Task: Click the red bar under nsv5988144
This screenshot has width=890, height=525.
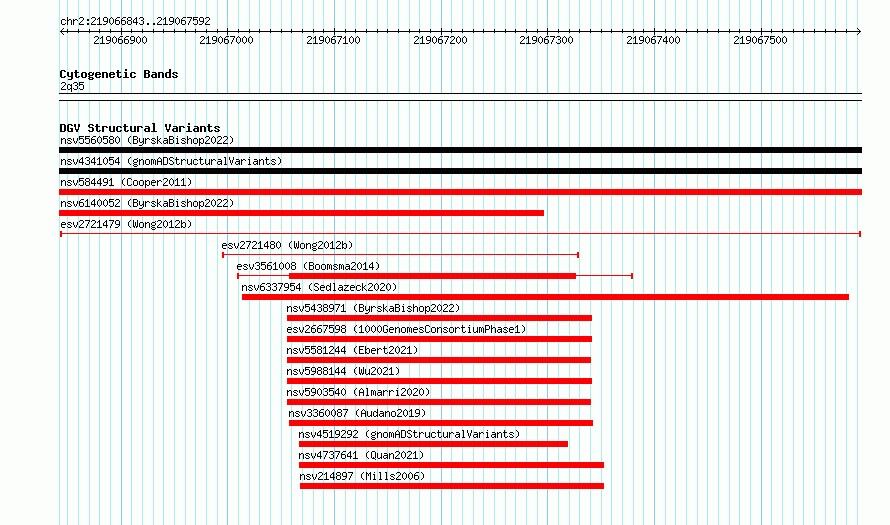Action: [x=439, y=381]
